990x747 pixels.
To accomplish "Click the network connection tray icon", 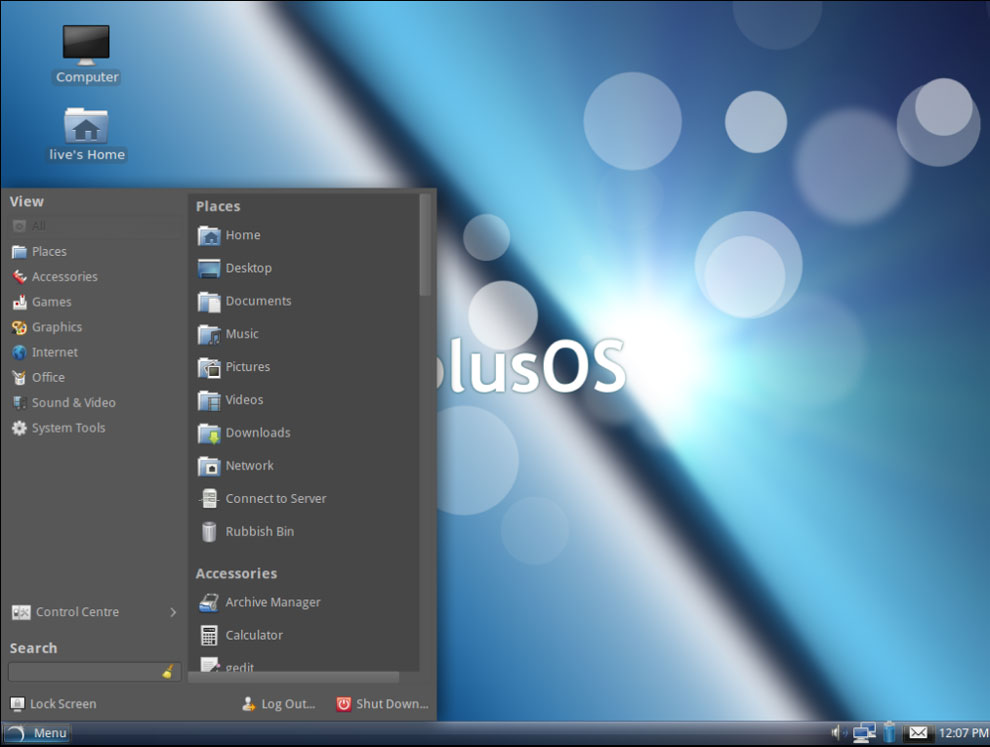I will click(864, 732).
